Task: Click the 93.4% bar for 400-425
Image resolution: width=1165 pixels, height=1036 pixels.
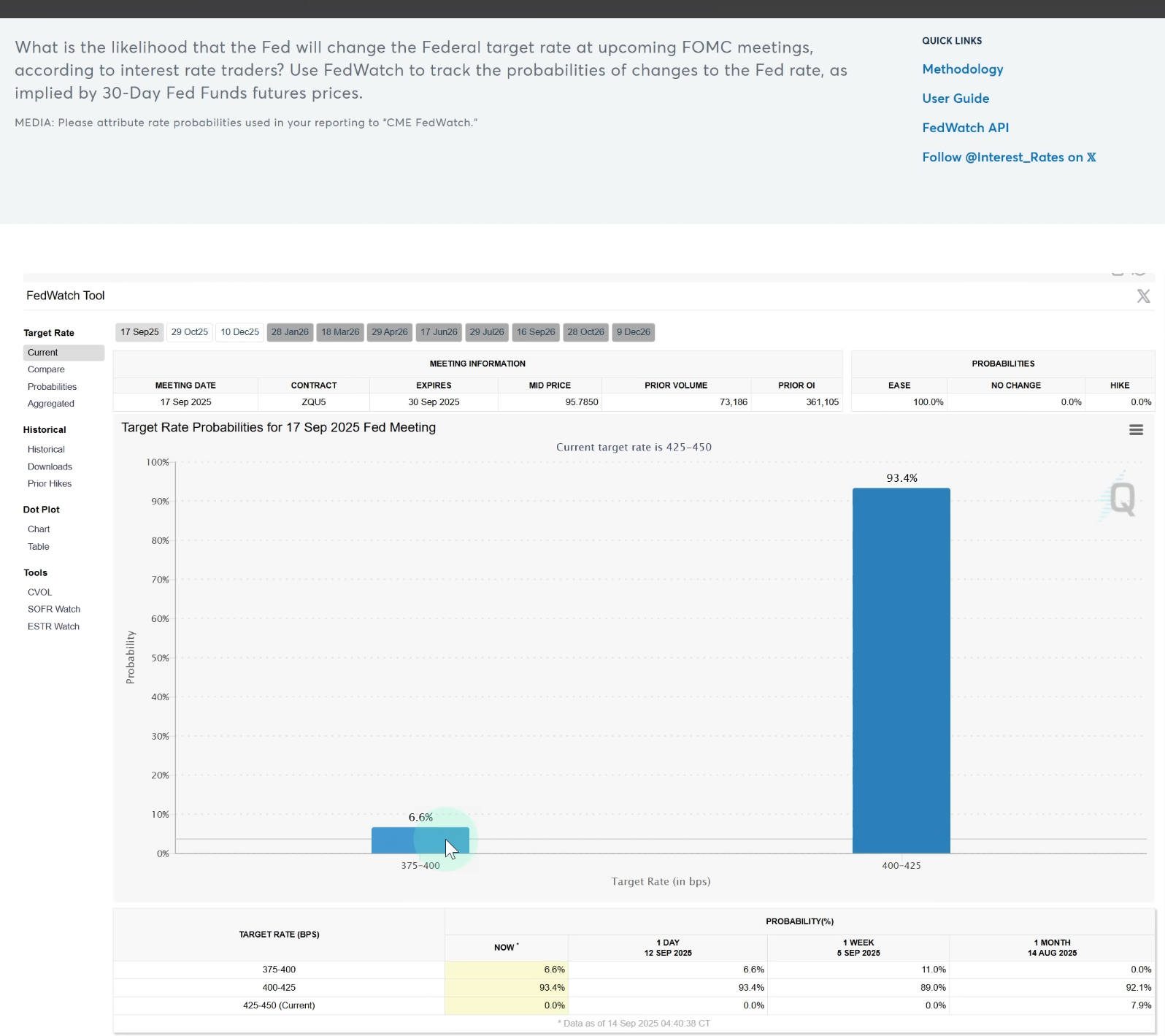Action: (901, 670)
